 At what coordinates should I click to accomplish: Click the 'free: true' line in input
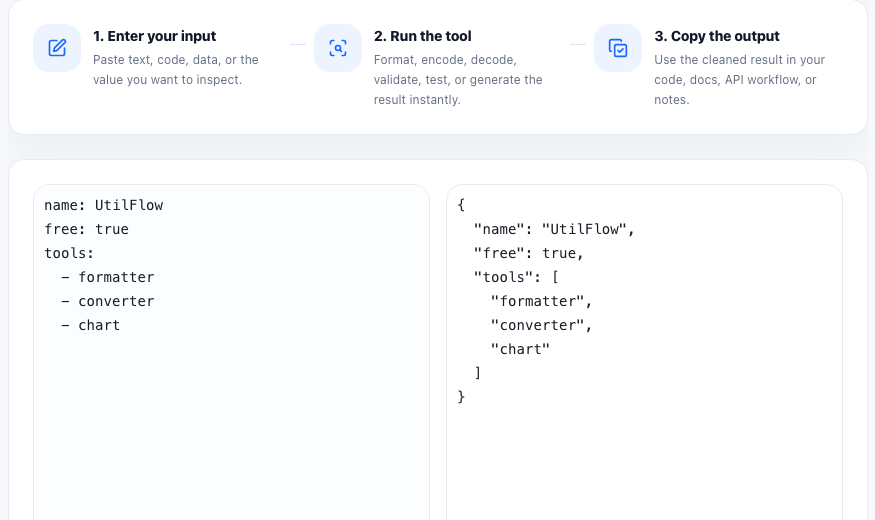click(86, 229)
